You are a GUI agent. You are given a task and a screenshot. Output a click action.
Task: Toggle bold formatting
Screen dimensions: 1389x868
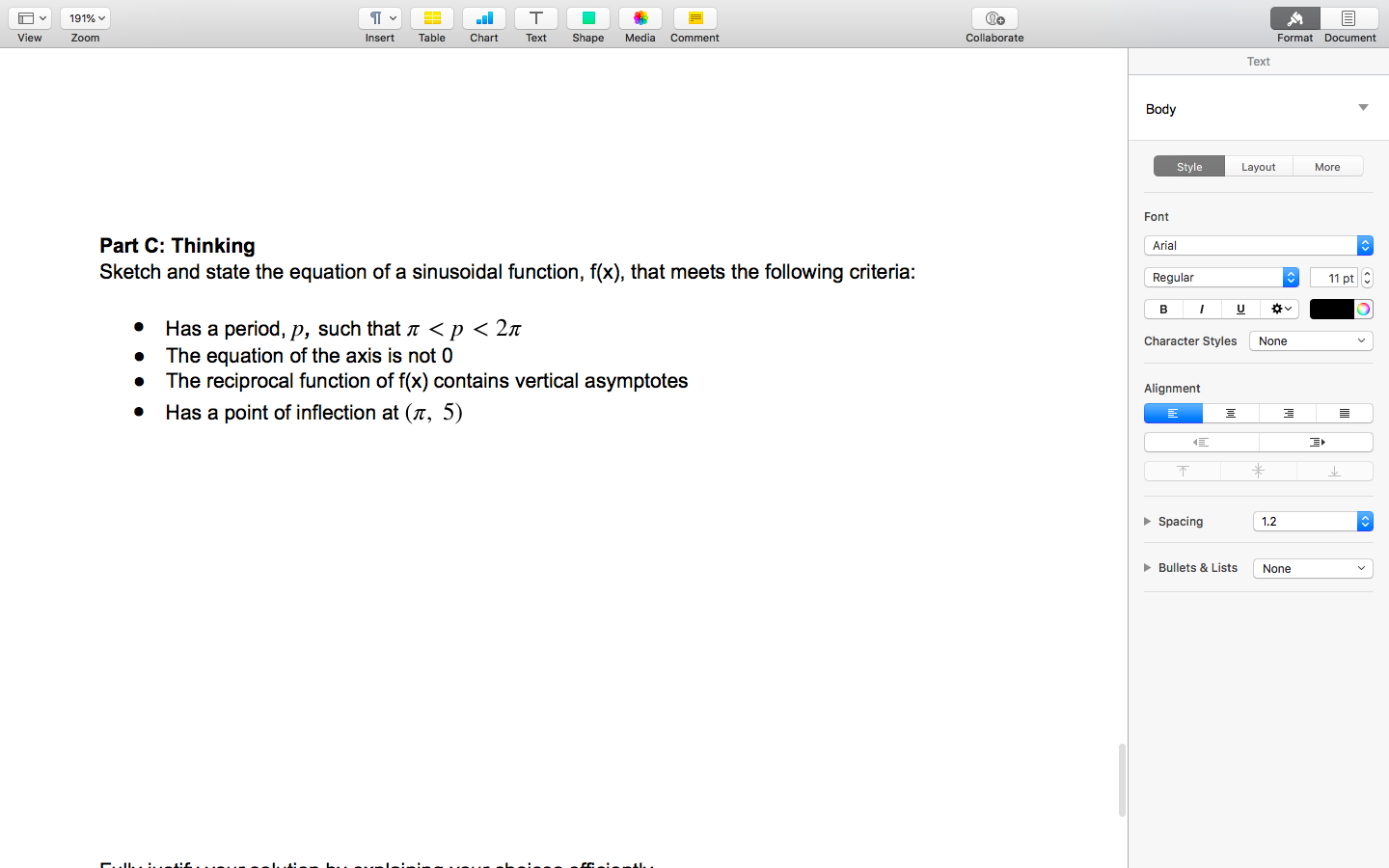(1162, 309)
